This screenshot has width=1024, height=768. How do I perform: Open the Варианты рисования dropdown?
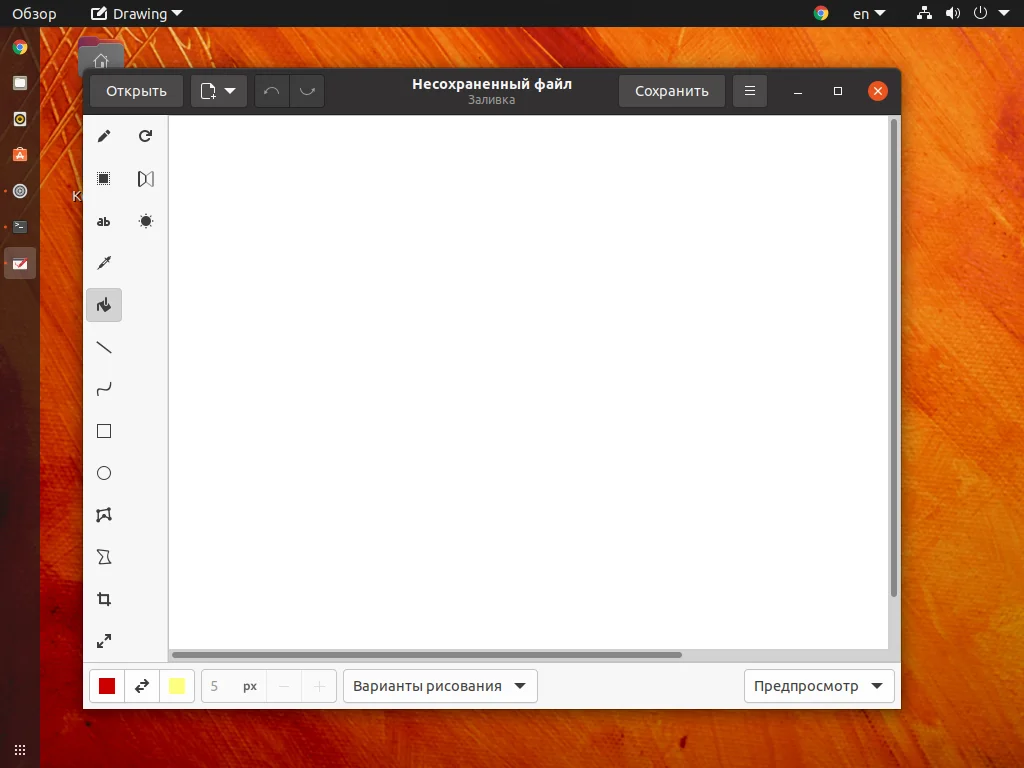click(x=440, y=686)
